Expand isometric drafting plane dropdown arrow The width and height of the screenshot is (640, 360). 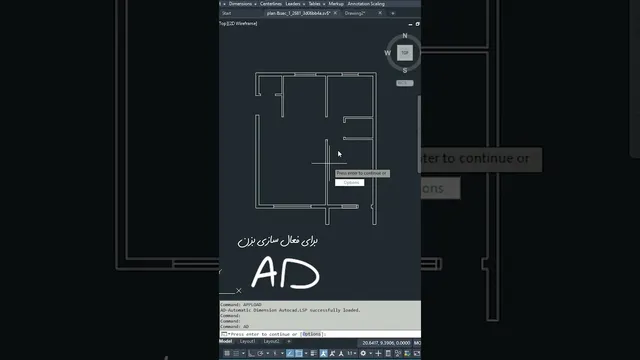click(x=282, y=353)
